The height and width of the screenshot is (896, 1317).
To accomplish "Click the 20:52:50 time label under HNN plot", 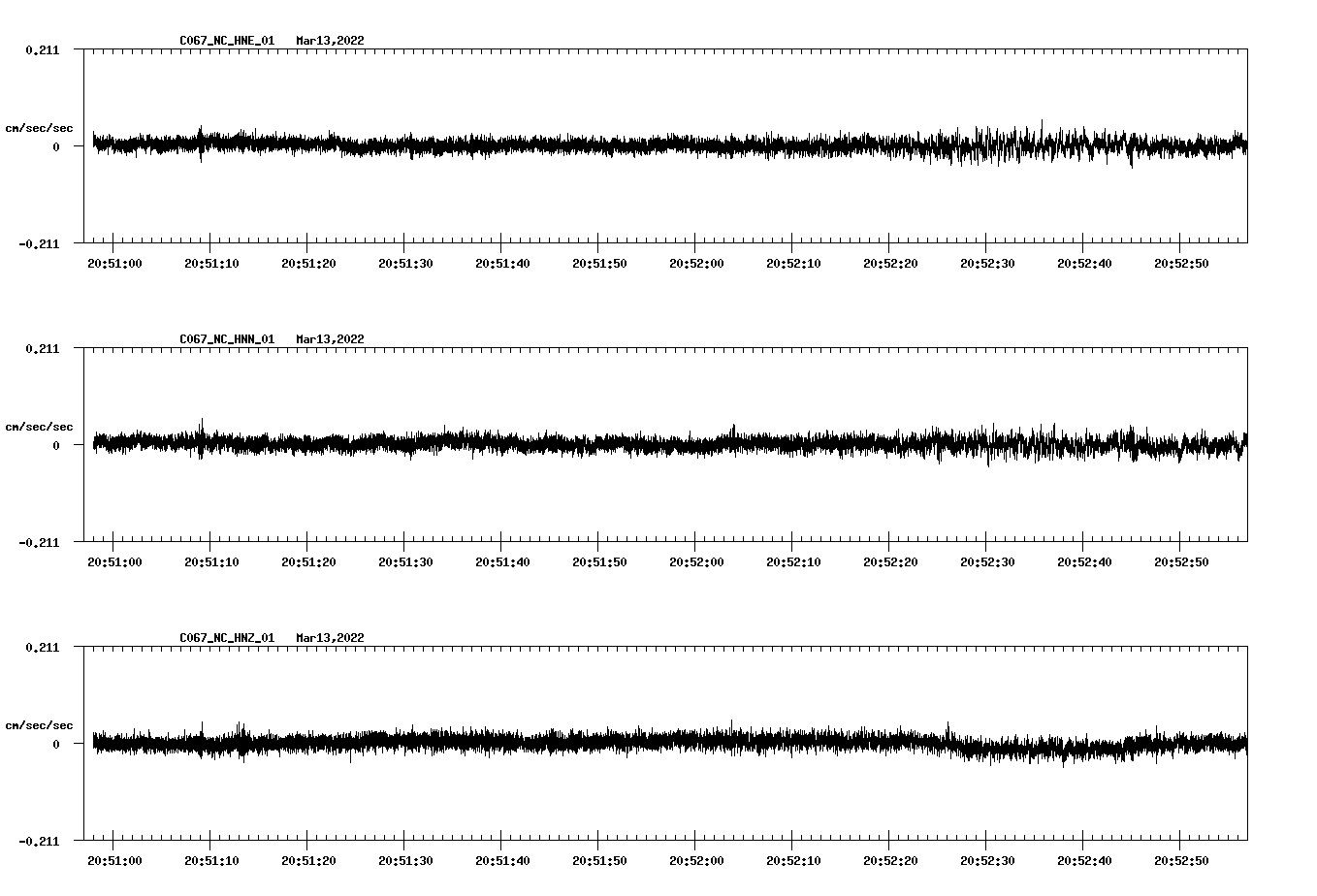I will pyautogui.click(x=1181, y=562).
